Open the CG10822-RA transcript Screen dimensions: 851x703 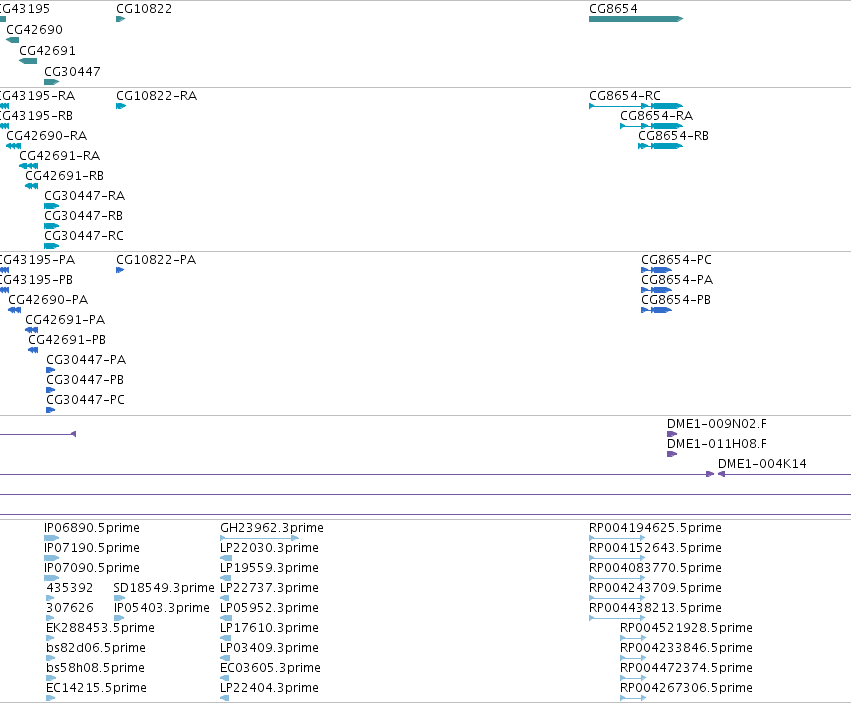tap(121, 106)
